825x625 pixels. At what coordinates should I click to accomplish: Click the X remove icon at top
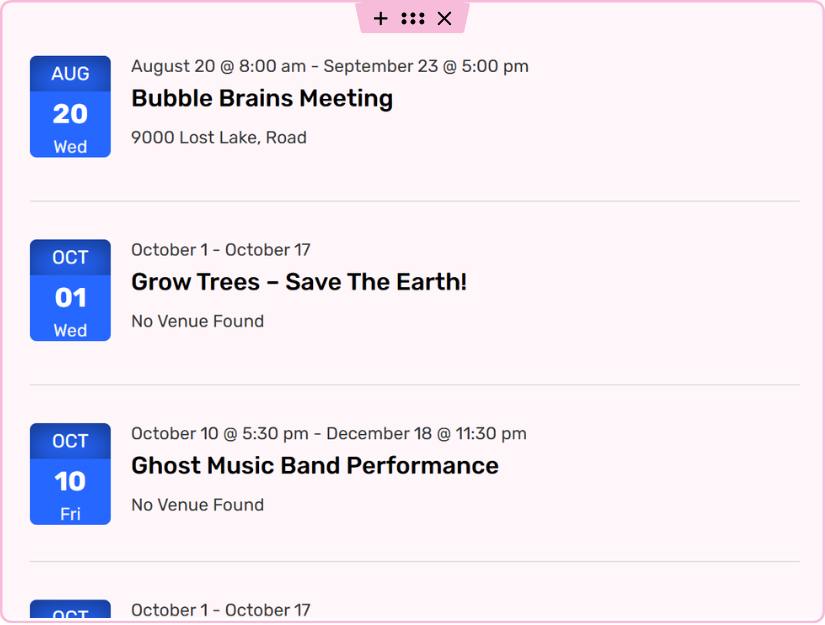[445, 18]
